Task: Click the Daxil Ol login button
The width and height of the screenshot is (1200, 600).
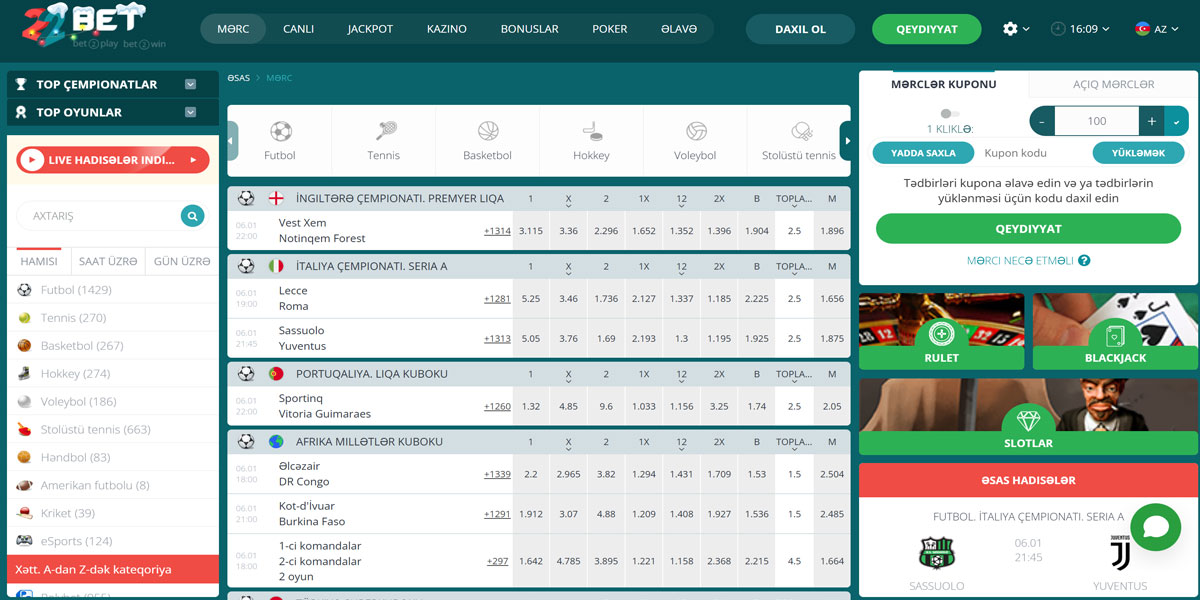Action: 800,29
